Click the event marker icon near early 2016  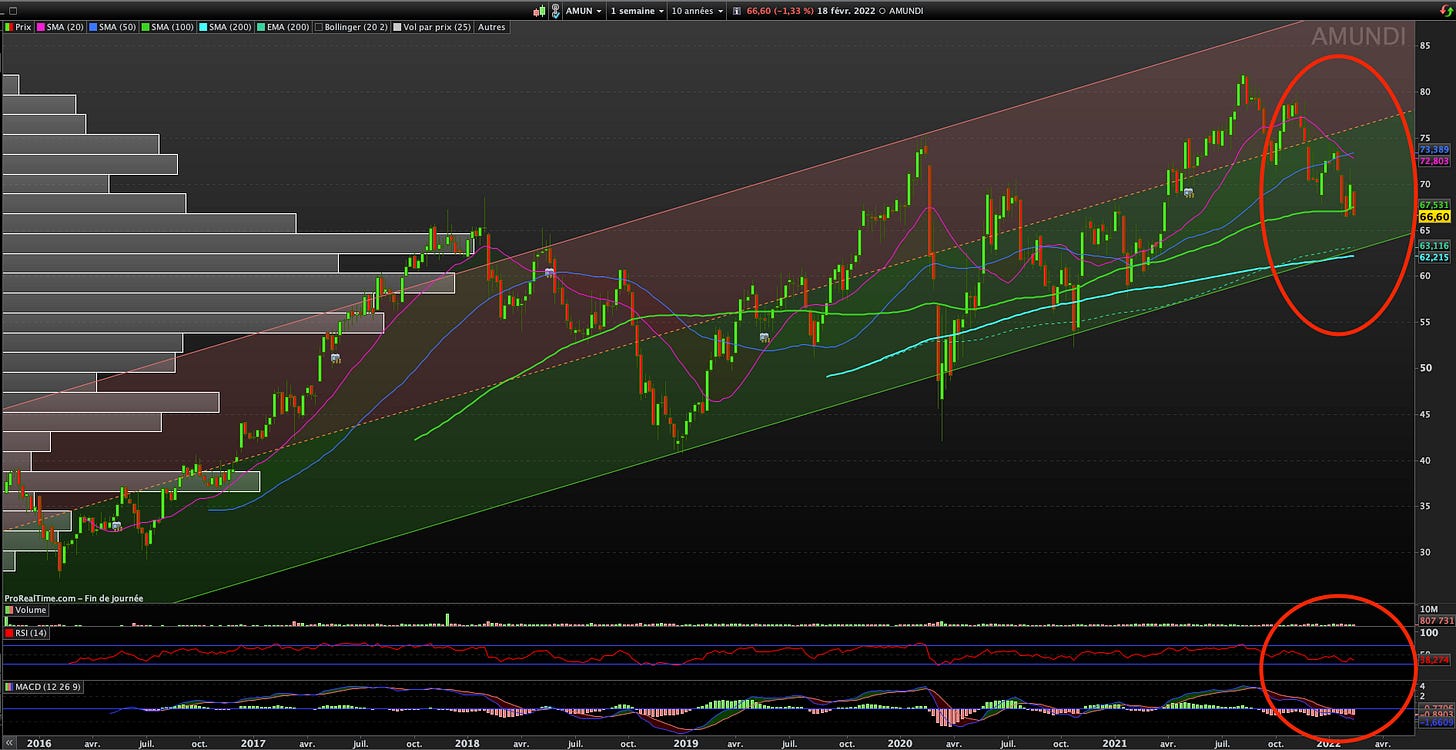tap(117, 526)
